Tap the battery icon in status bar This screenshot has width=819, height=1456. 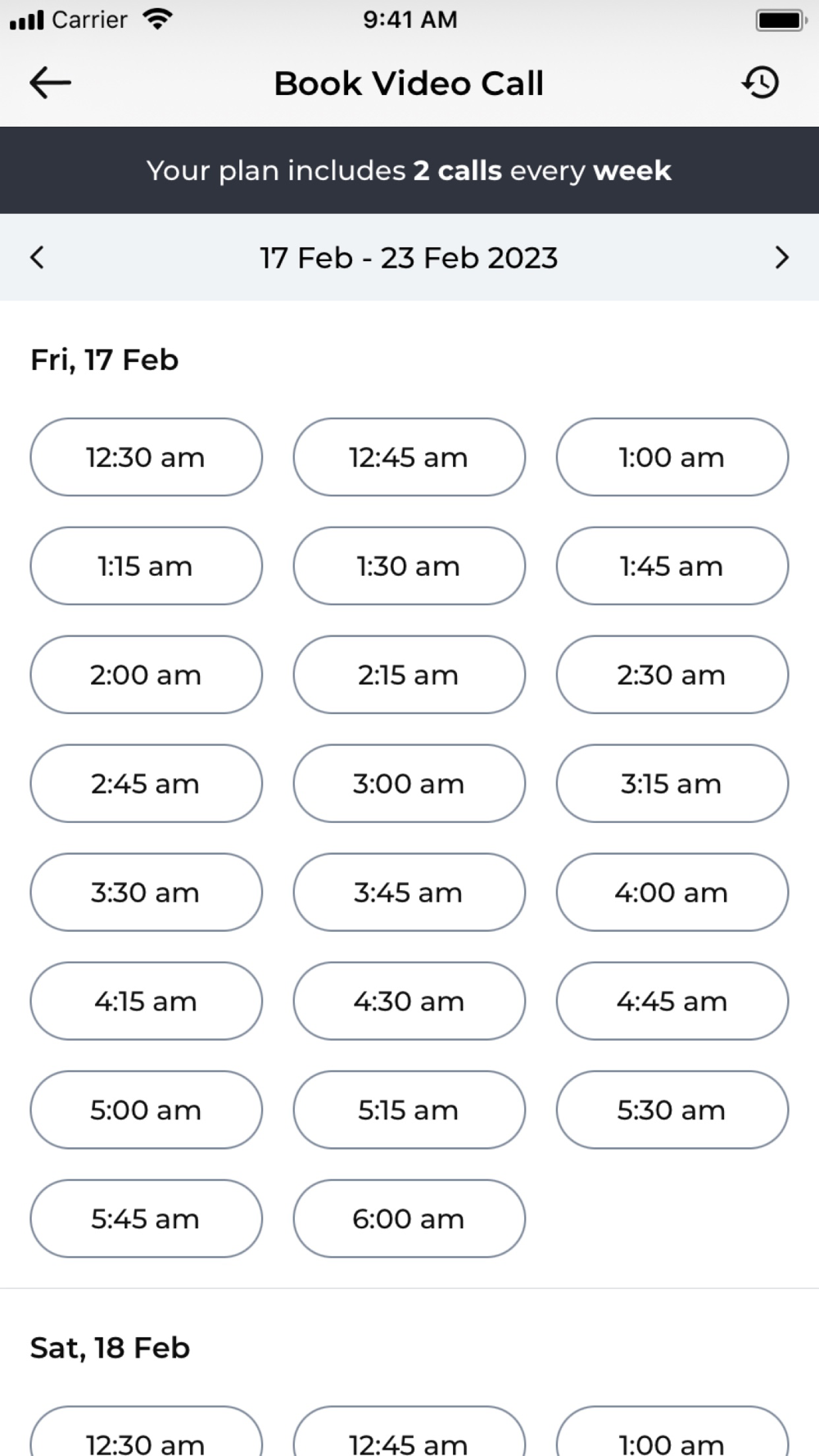pyautogui.click(x=781, y=20)
